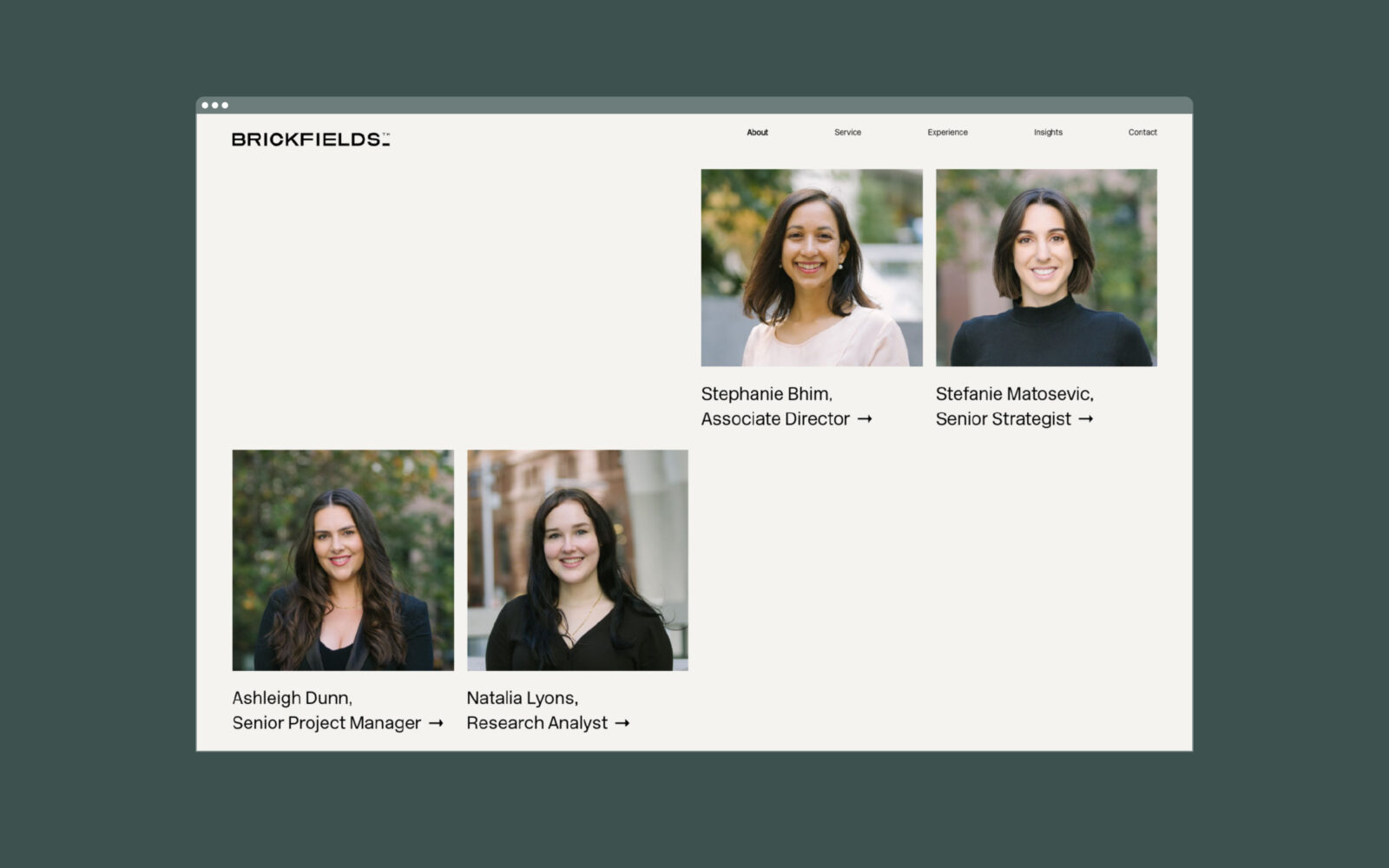
Task: Click the middle window control dot
Action: [x=215, y=105]
